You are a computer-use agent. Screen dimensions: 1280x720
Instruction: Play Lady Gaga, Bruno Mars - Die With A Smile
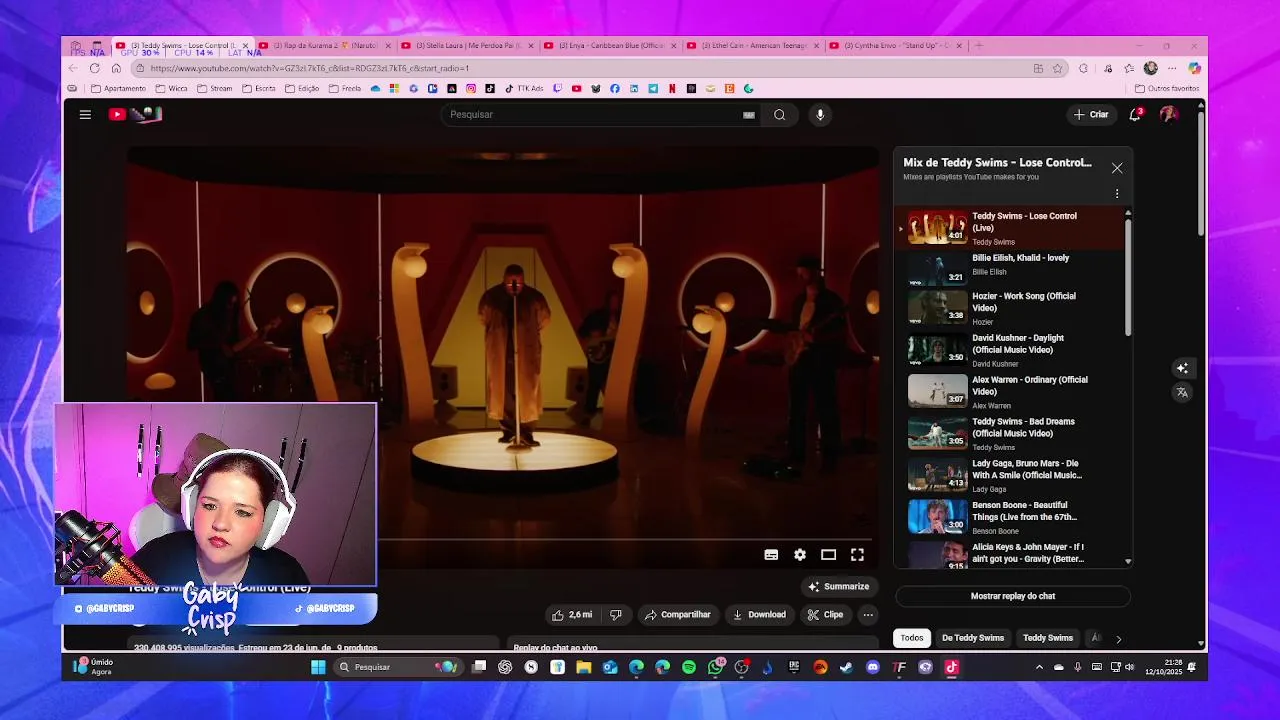1010,476
